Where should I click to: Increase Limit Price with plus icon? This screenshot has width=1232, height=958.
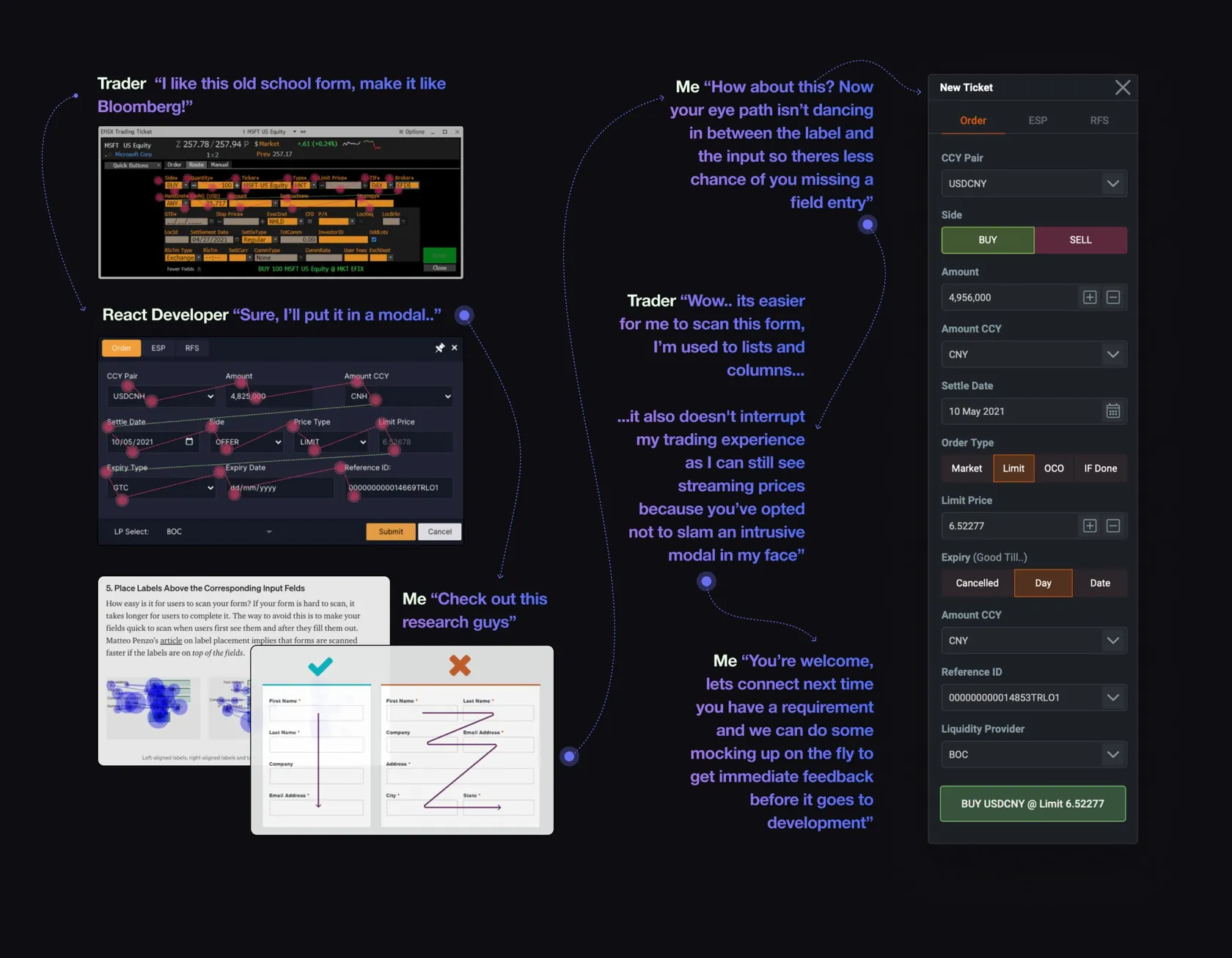coord(1090,526)
